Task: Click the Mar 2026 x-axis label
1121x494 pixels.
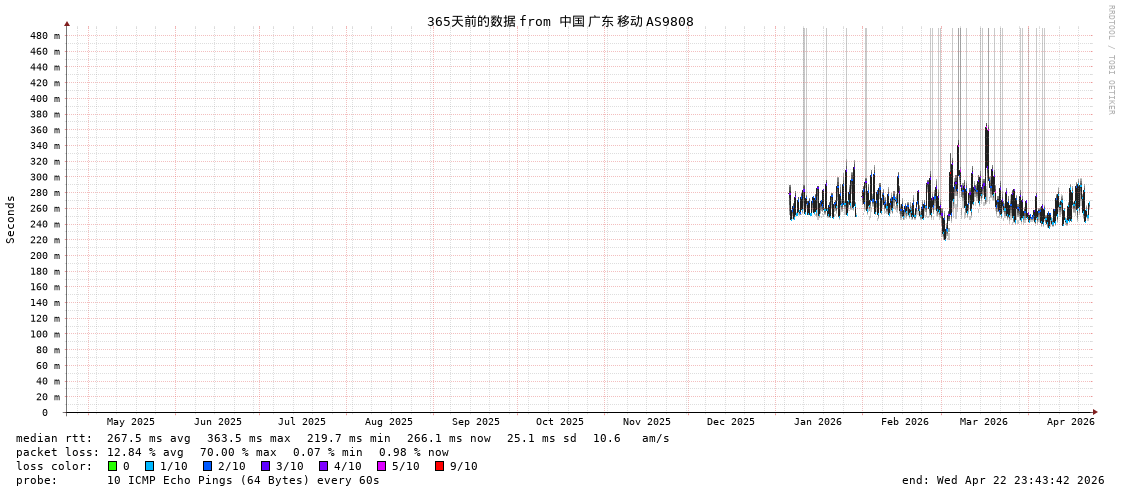Action: (983, 422)
